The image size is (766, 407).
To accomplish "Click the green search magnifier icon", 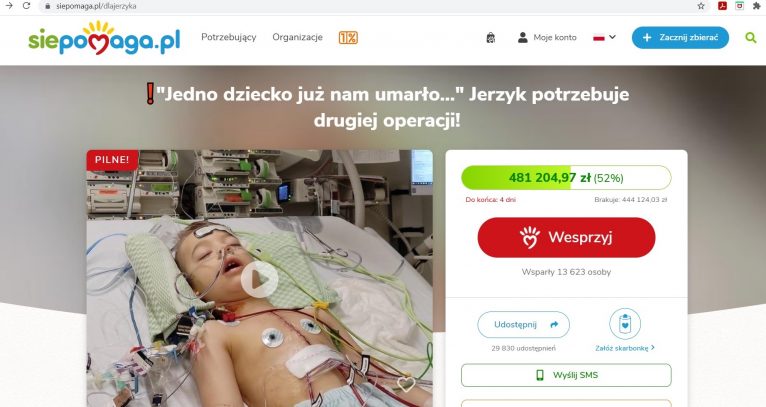I will pyautogui.click(x=750, y=38).
